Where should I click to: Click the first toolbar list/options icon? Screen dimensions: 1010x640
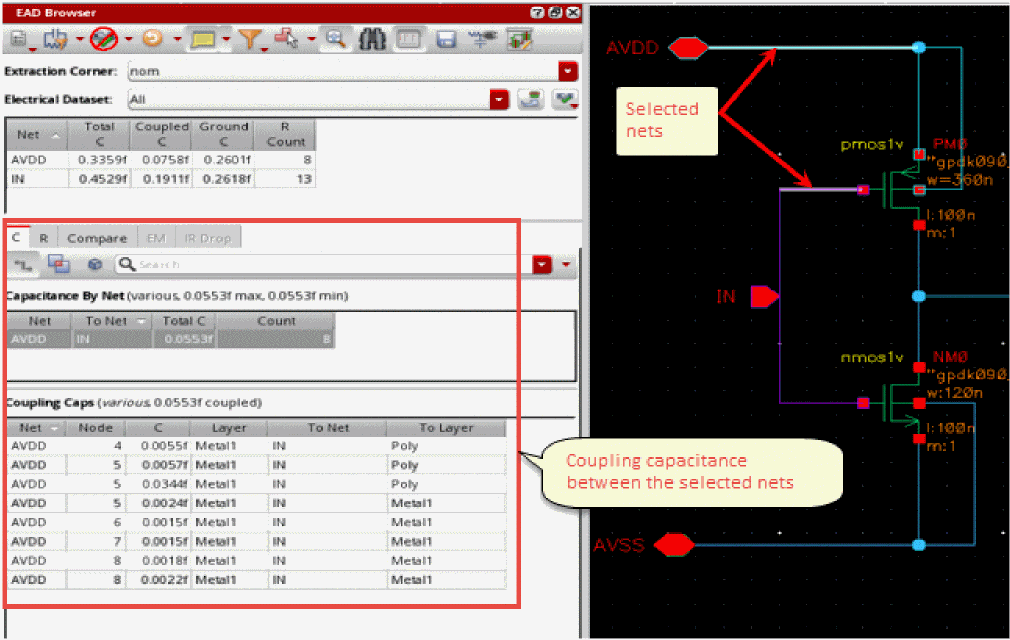tap(19, 40)
